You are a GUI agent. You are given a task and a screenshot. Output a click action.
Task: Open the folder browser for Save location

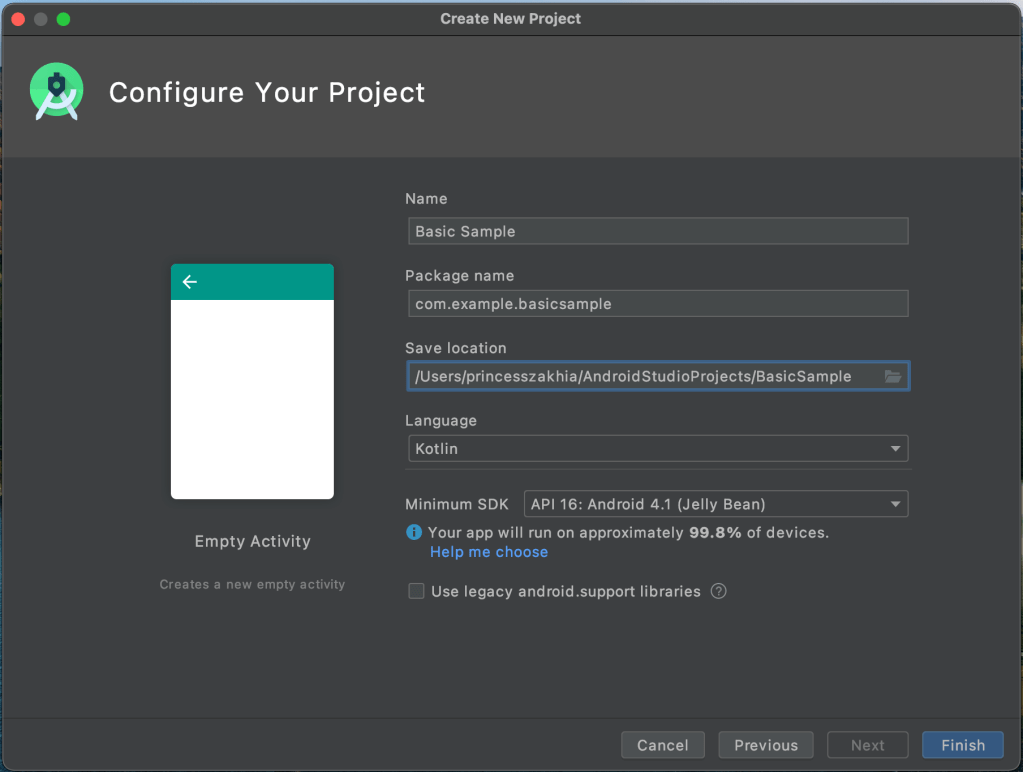coord(893,376)
